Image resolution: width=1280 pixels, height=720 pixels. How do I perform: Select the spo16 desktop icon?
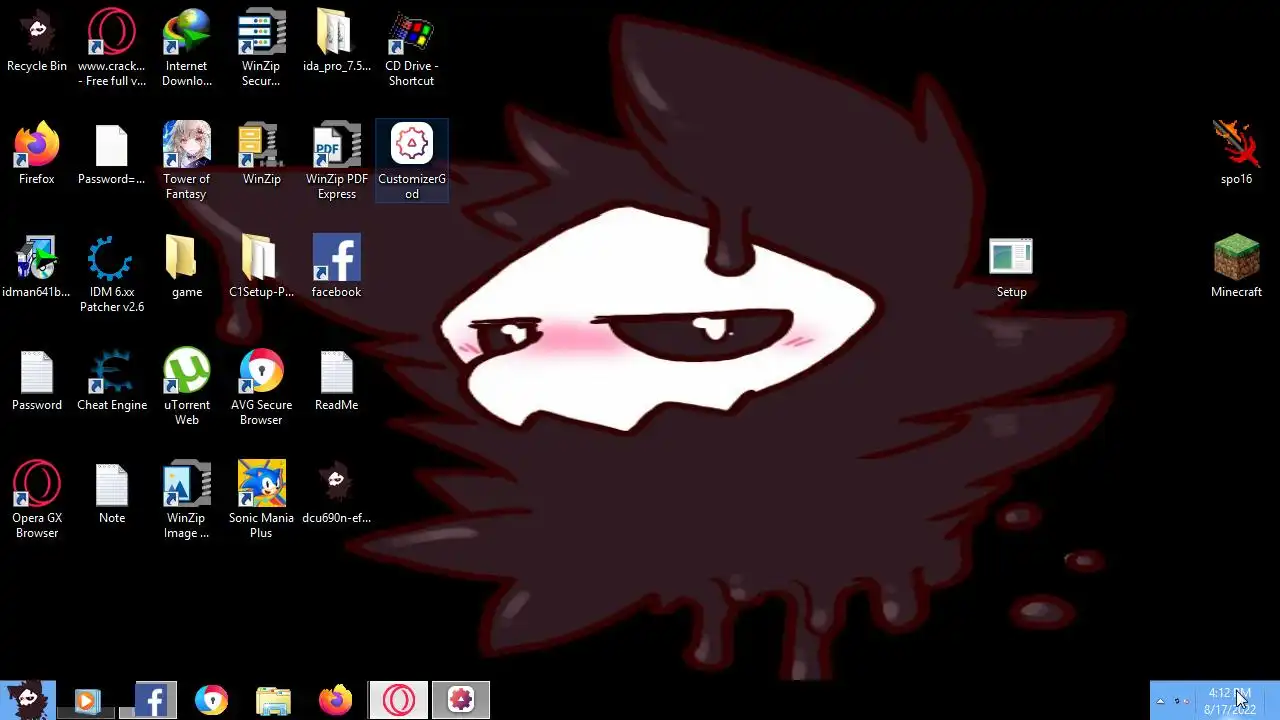click(1236, 154)
